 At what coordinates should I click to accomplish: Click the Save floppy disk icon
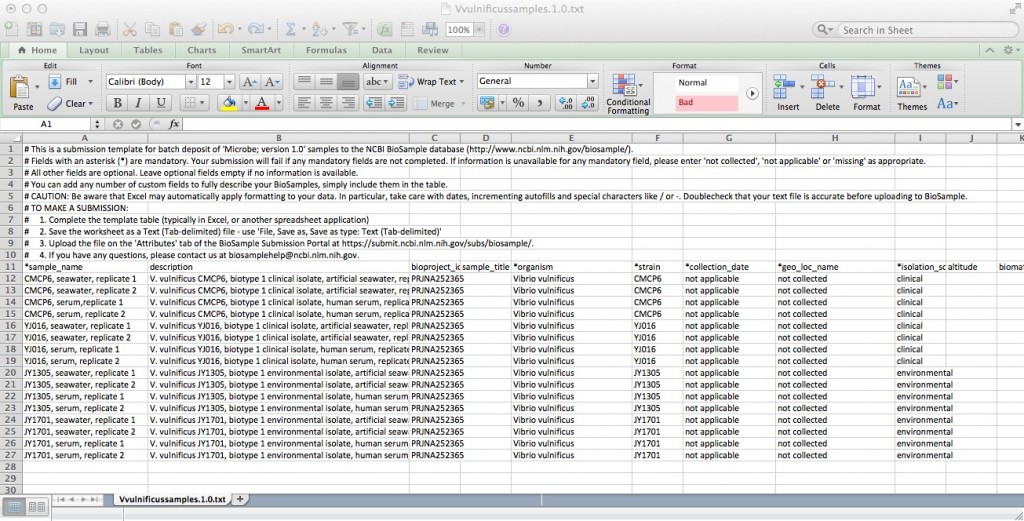point(79,29)
